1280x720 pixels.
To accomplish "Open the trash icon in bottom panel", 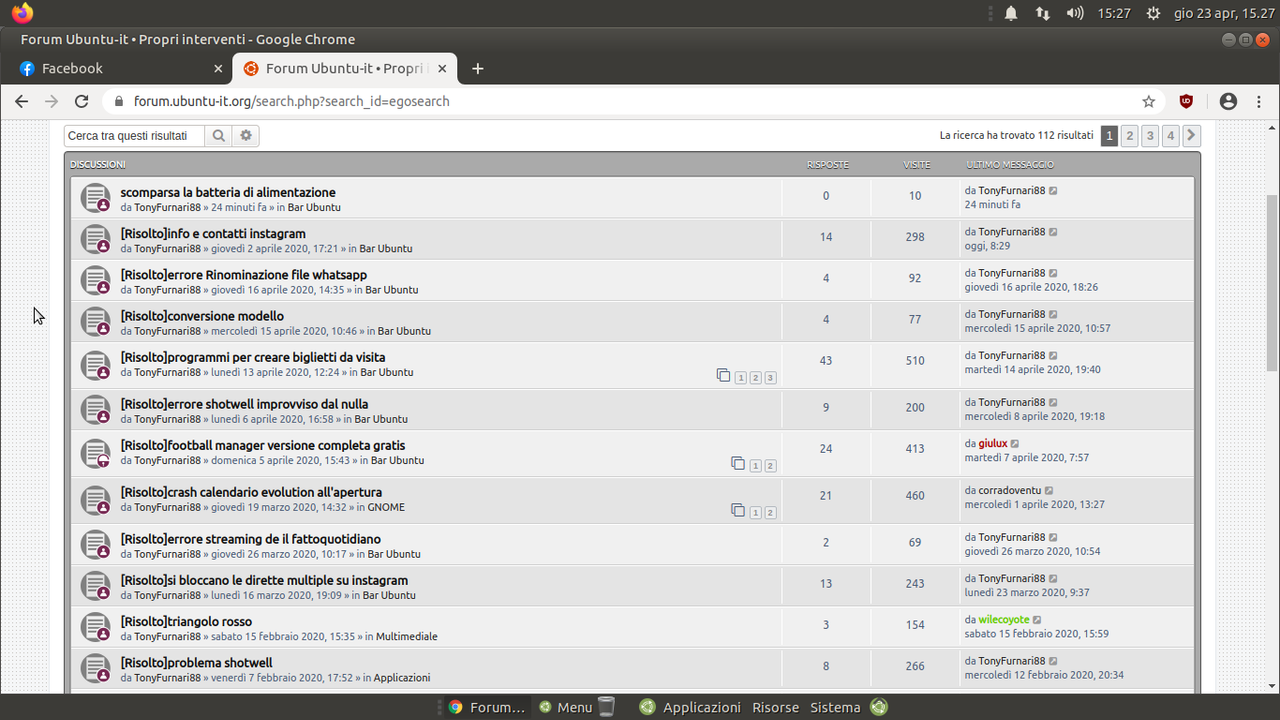I will click(x=606, y=706).
